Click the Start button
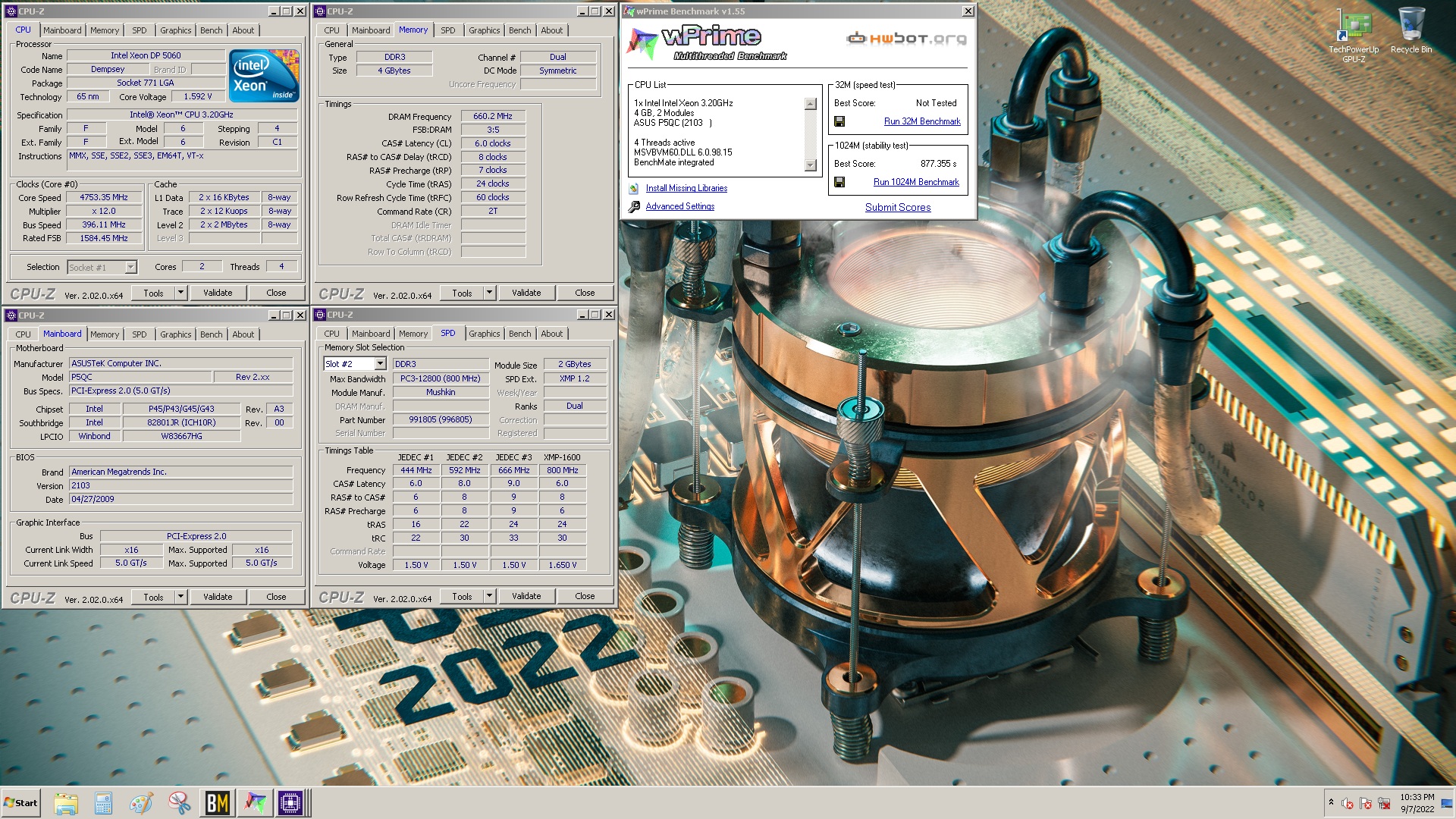The image size is (1456, 819). pyautogui.click(x=20, y=803)
